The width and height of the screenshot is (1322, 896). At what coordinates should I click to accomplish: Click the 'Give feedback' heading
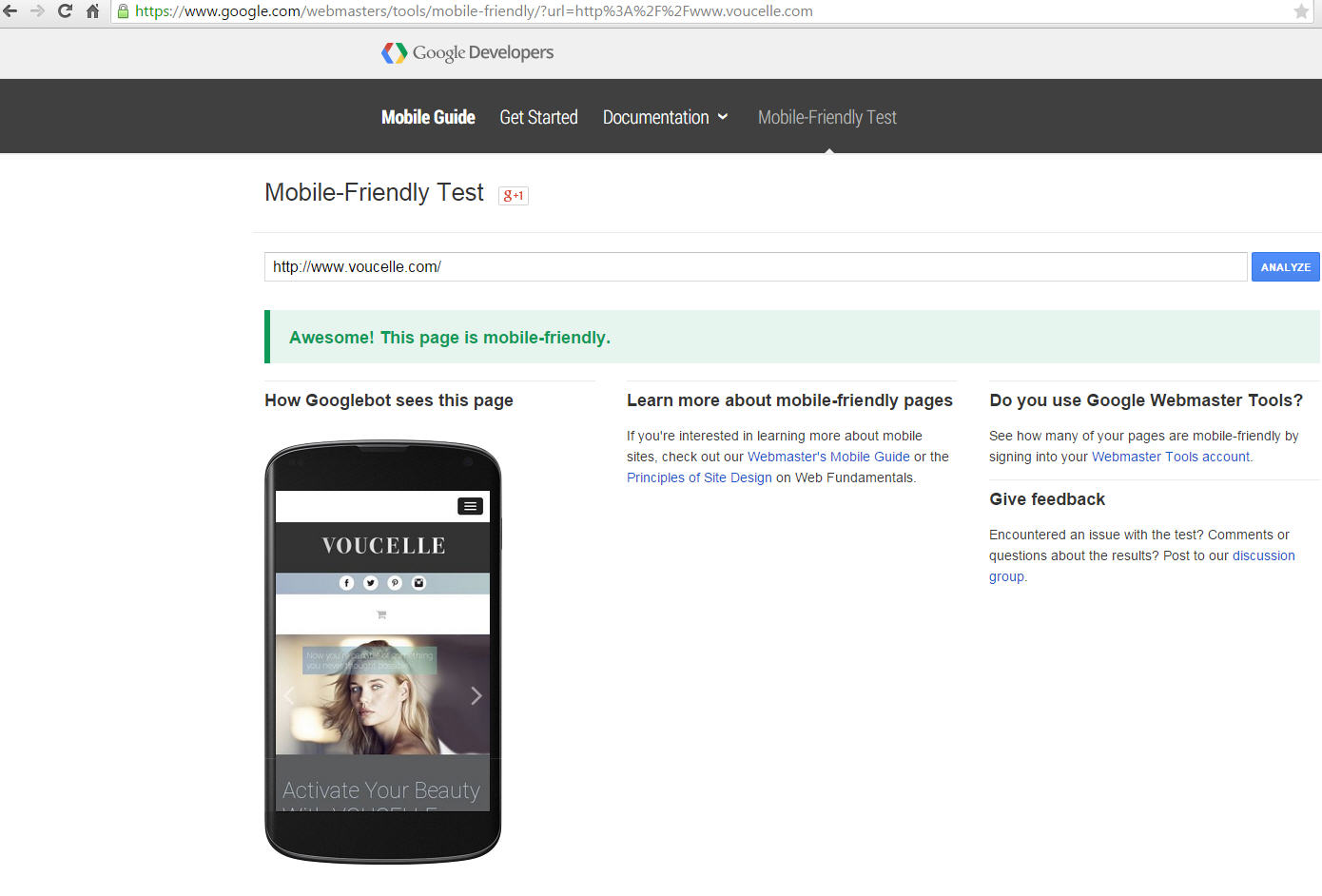point(1047,499)
